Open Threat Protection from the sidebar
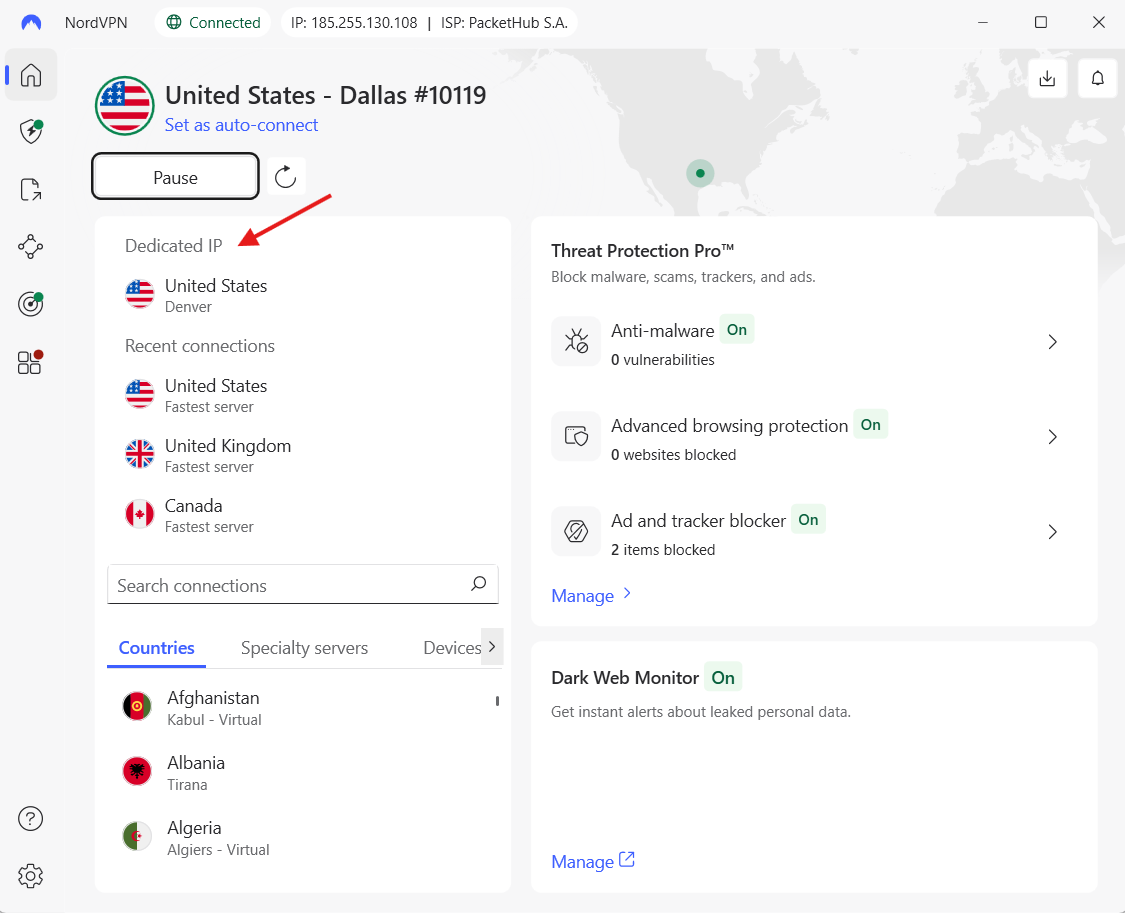 click(x=30, y=131)
